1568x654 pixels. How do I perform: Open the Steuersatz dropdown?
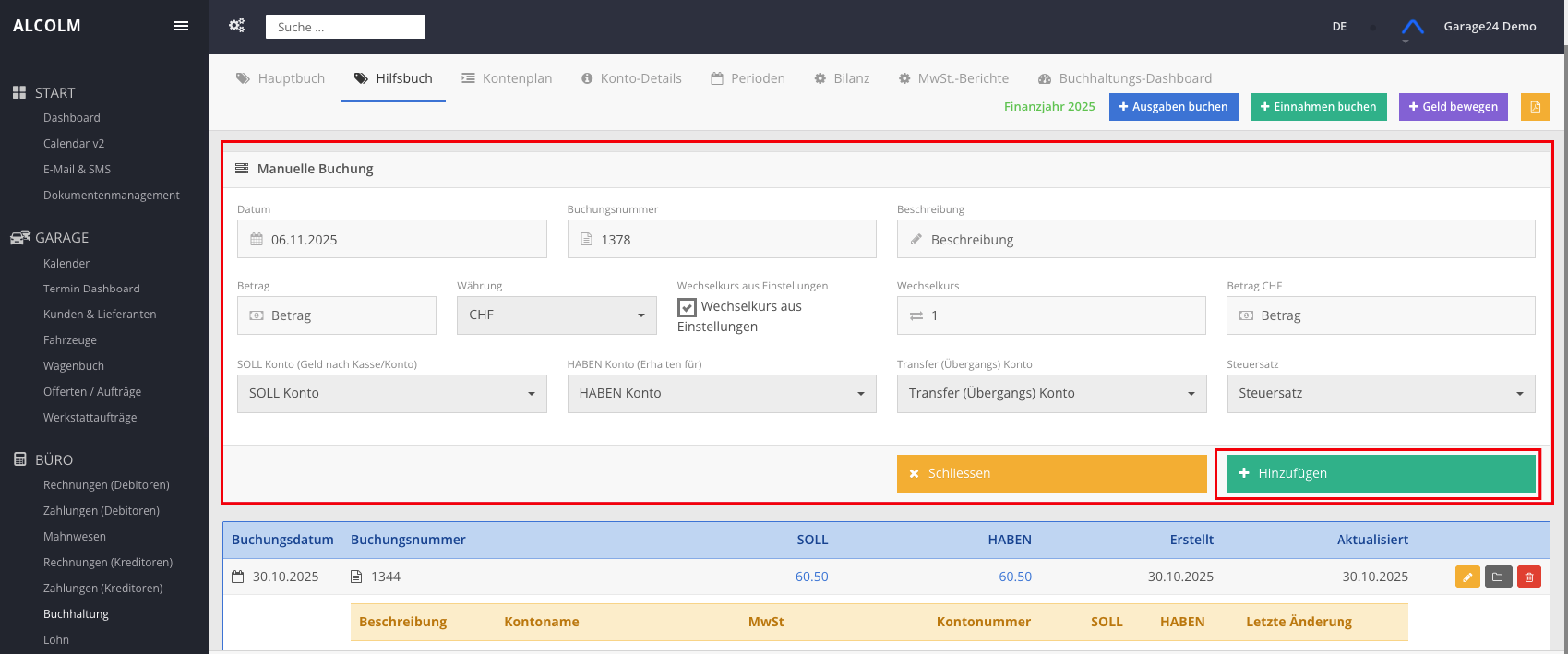pyautogui.click(x=1380, y=394)
